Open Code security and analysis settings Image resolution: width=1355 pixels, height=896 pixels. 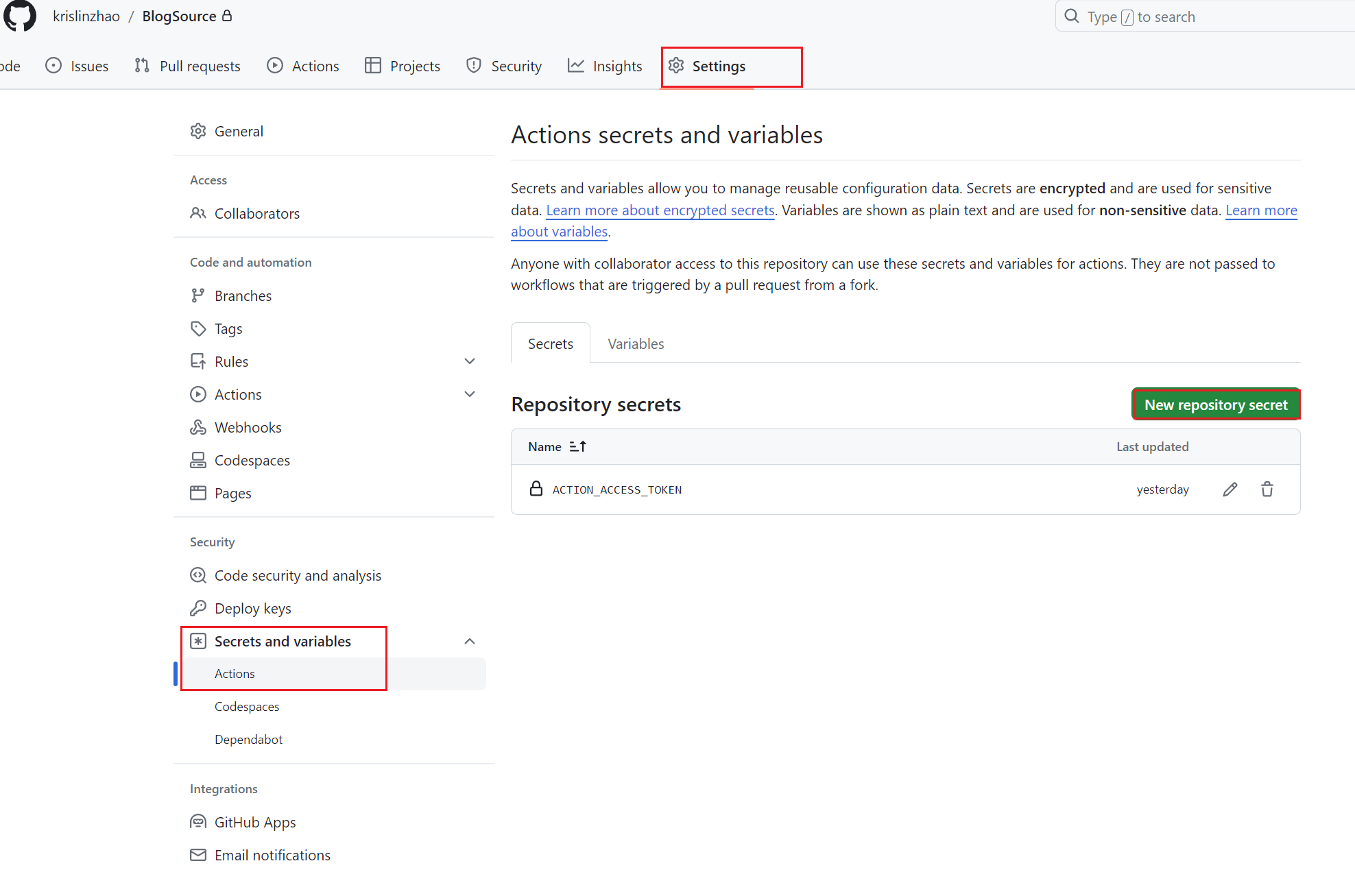(x=298, y=576)
